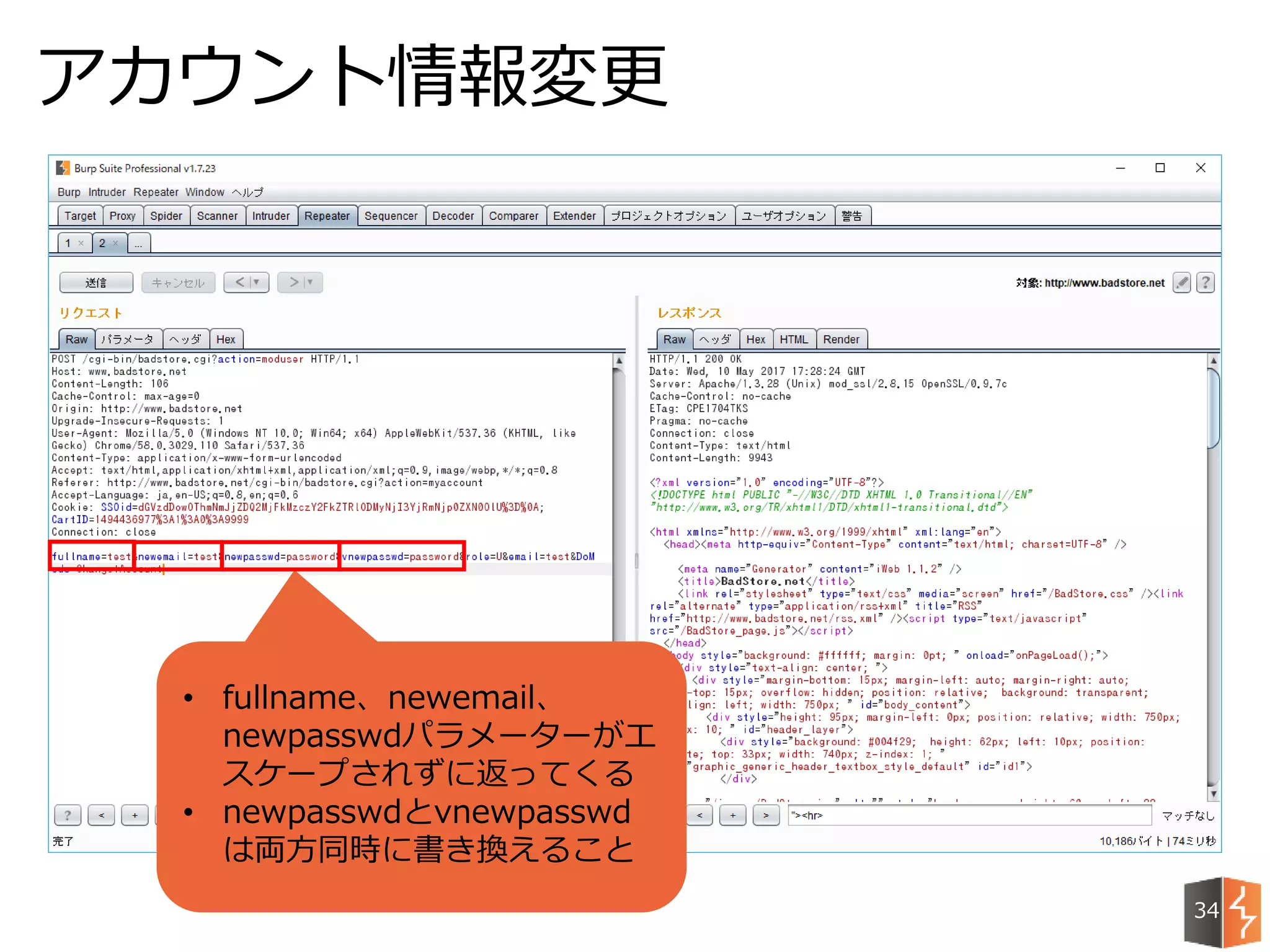Click the マッチなし match count label
The width and height of the screenshot is (1270, 952).
click(x=1188, y=816)
